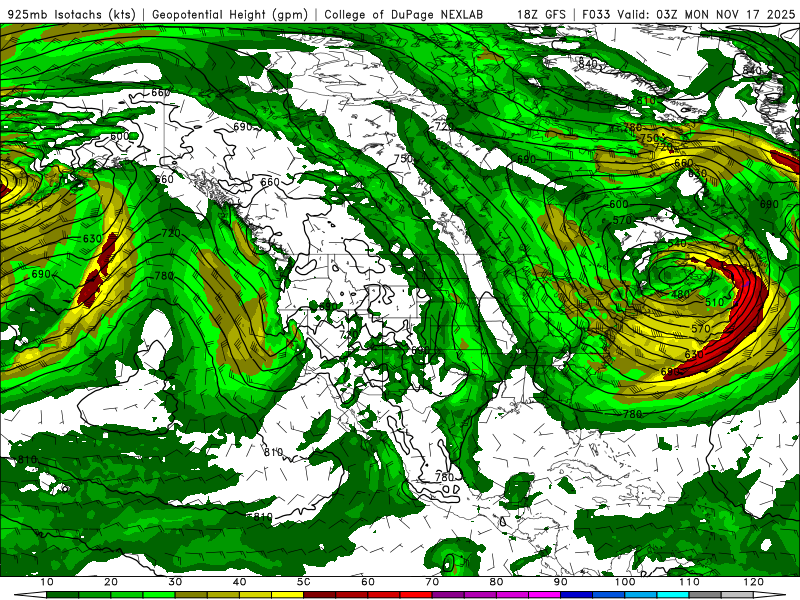Click the 'Geopotential Height (gpm)' header text
Viewport: 800px width, 600px height.
pos(230,14)
